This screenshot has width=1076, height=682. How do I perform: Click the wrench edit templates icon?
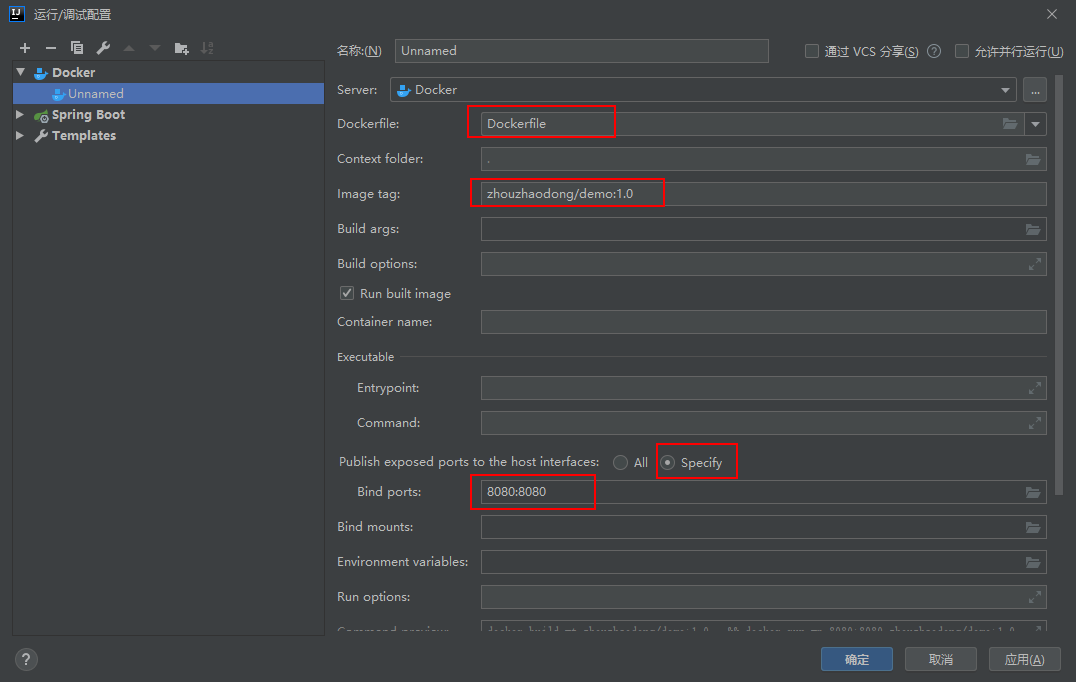tap(103, 48)
